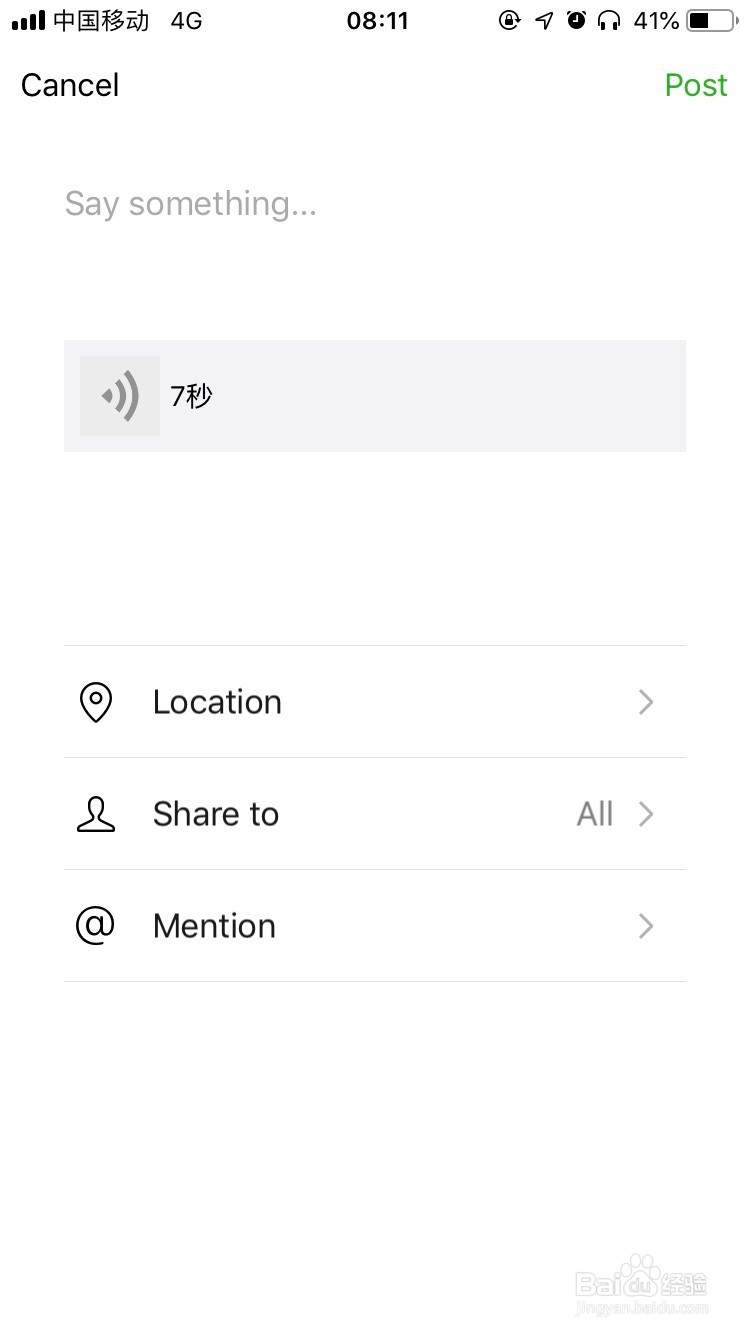Open the Mention menu item
Viewport: 750px width, 1334px height.
coord(214,926)
